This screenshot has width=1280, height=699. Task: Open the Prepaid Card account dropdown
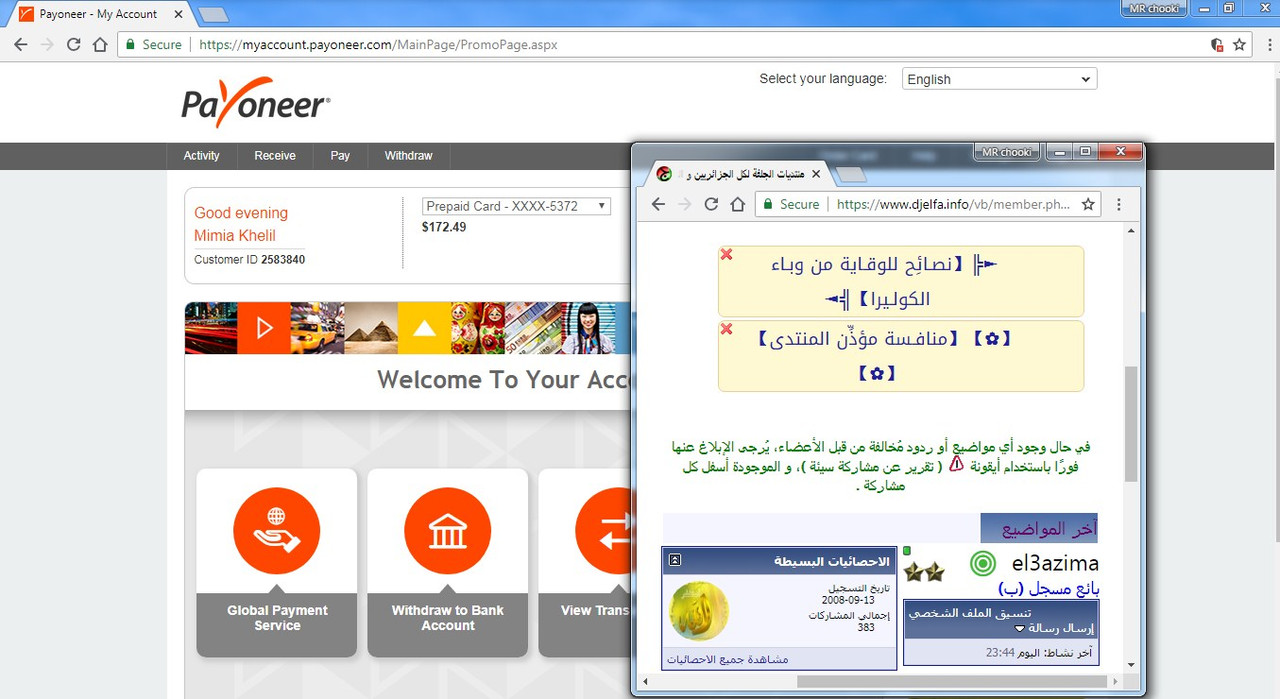516,206
